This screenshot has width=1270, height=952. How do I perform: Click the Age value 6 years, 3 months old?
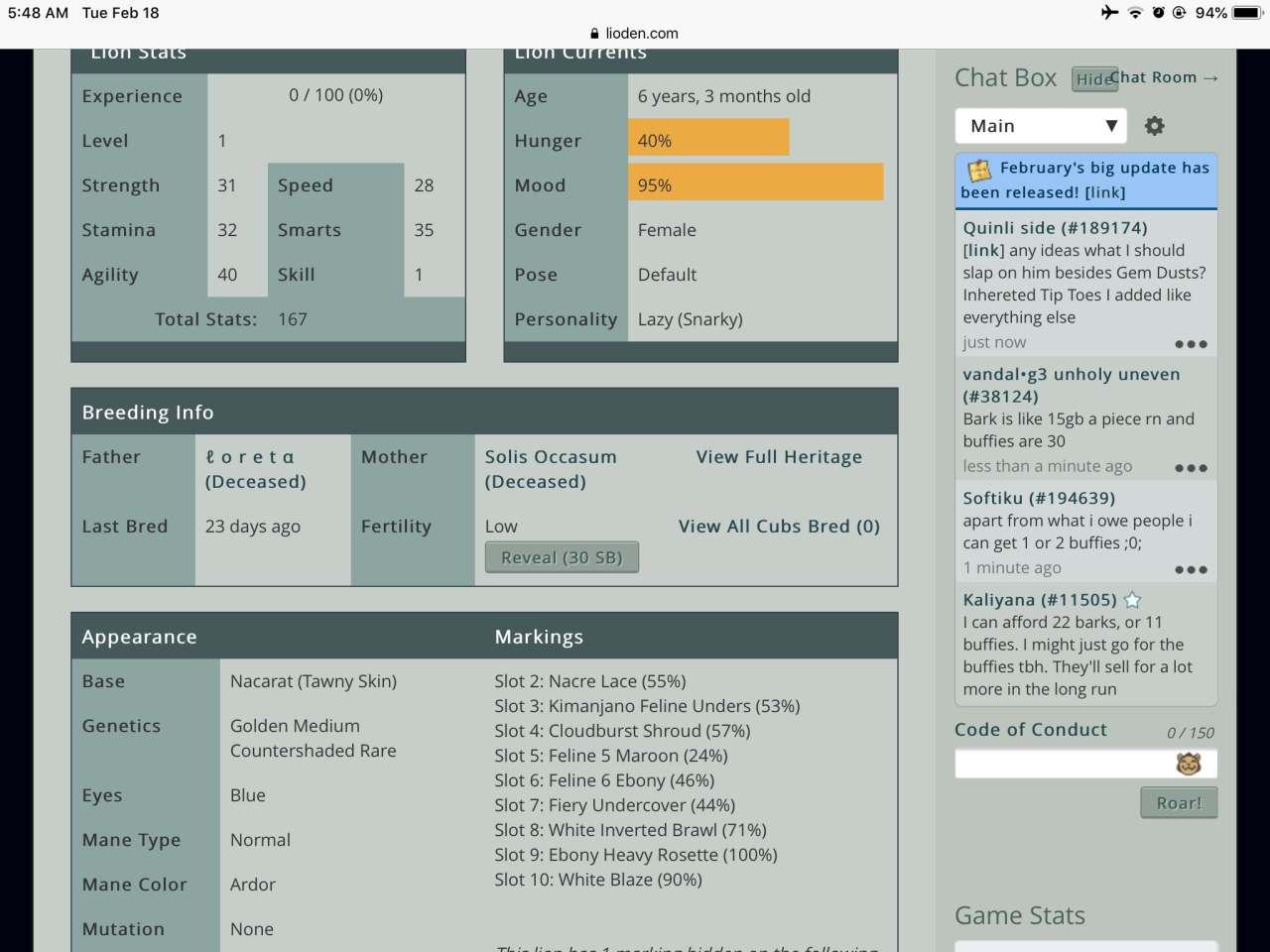tap(724, 96)
